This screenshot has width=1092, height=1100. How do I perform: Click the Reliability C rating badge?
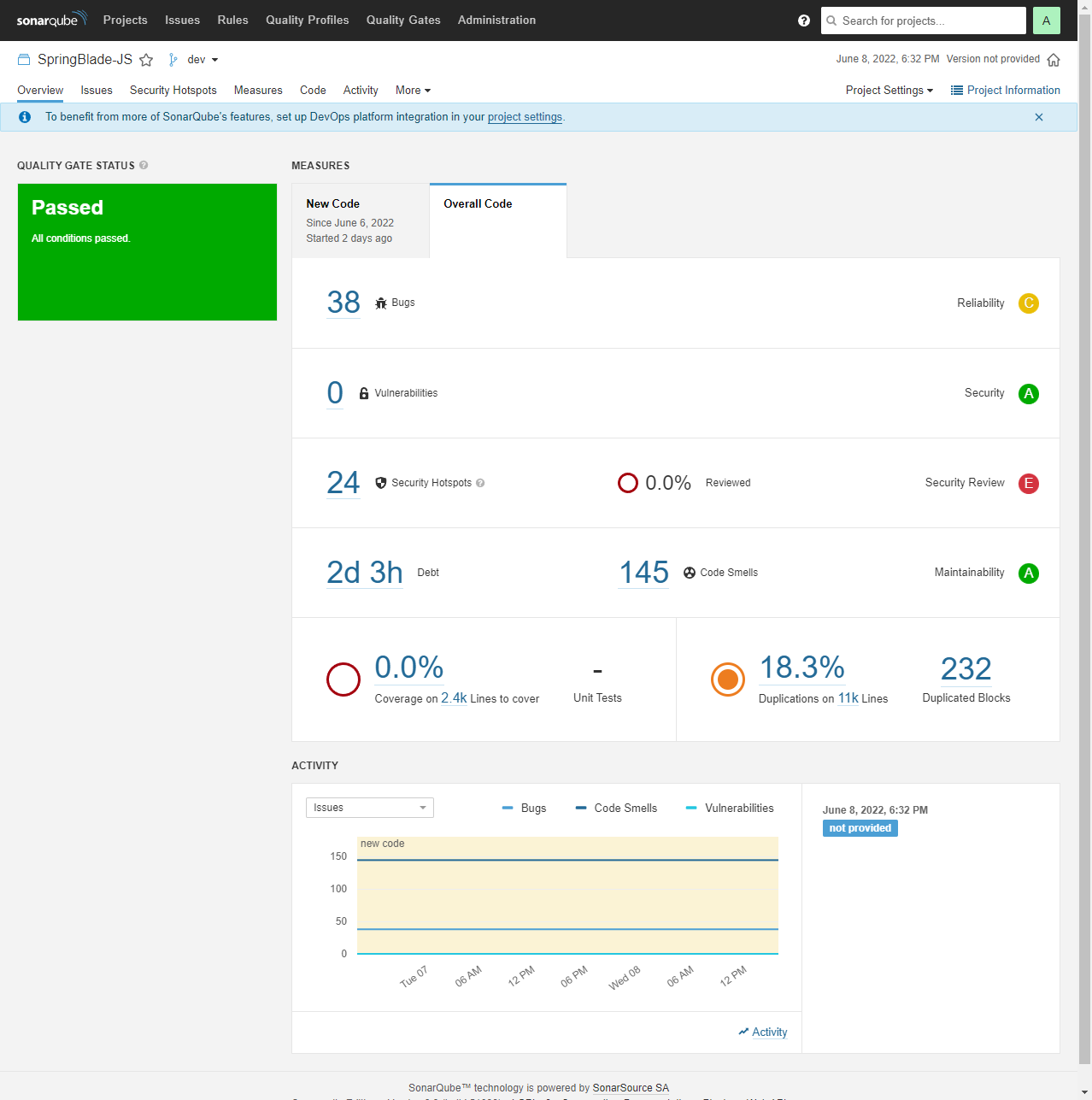click(1029, 303)
